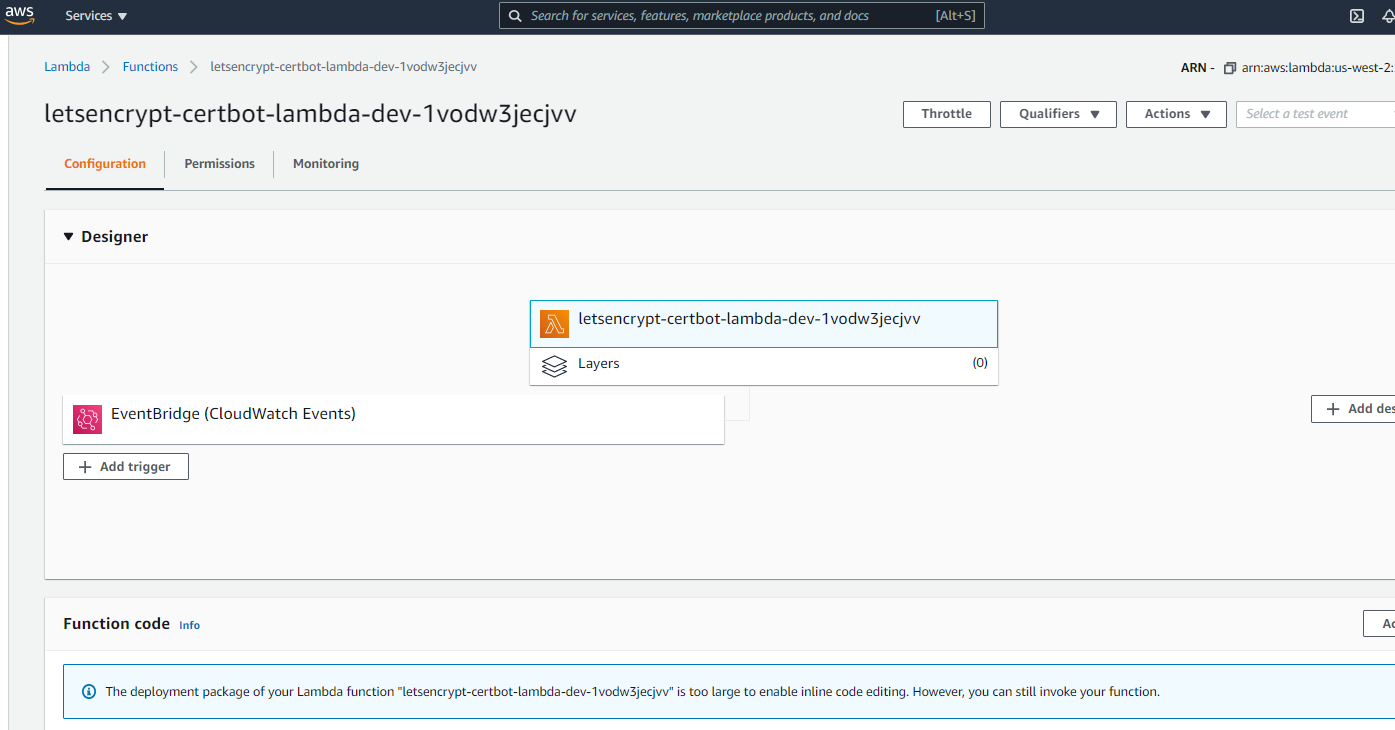Go to the Functions breadcrumb link
The image size is (1395, 730).
click(x=150, y=67)
